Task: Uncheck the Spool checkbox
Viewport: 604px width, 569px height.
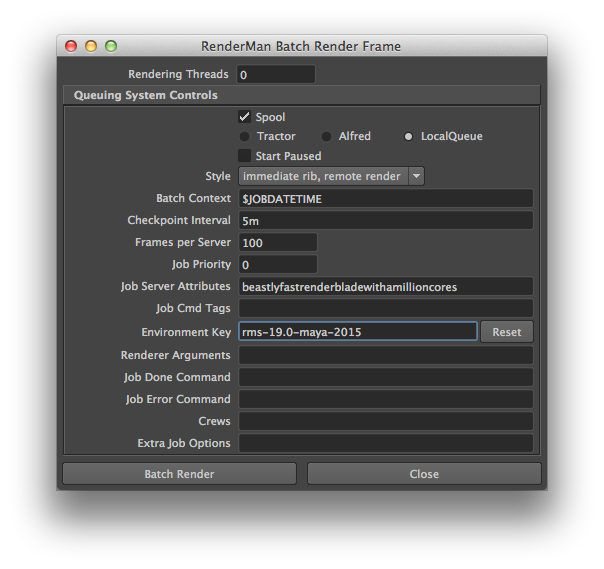Action: coord(245,117)
